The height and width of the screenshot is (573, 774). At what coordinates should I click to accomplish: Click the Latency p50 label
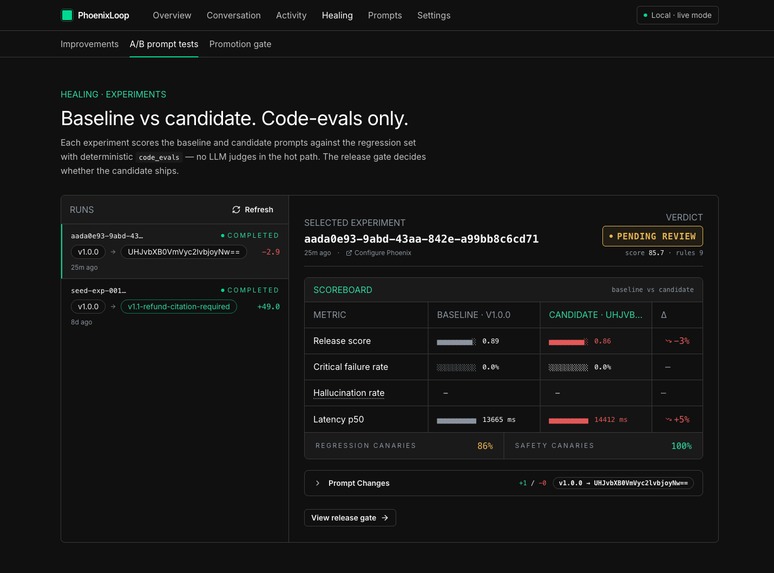[x=338, y=420]
